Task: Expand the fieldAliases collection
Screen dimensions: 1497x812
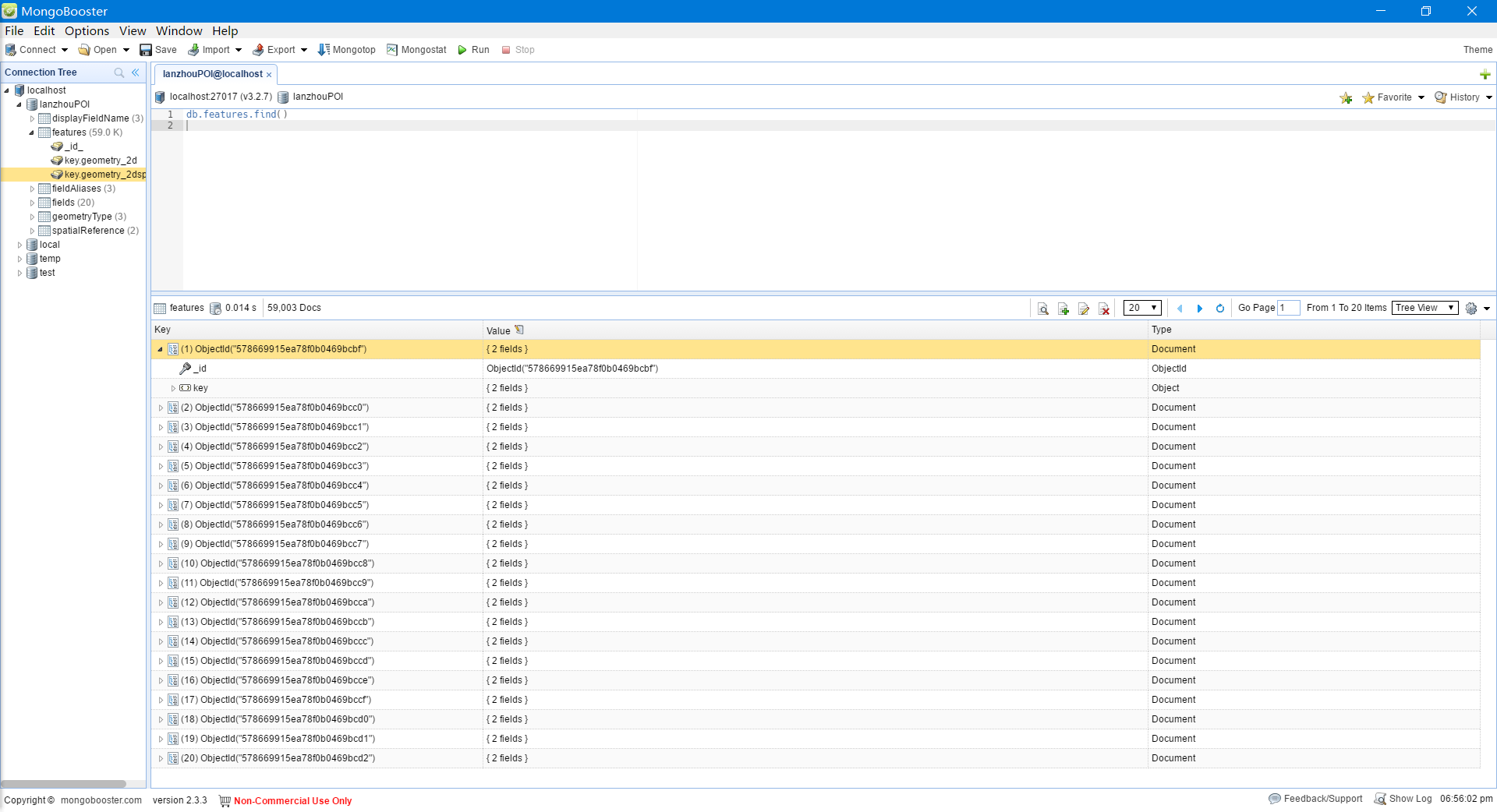Action: [32, 189]
